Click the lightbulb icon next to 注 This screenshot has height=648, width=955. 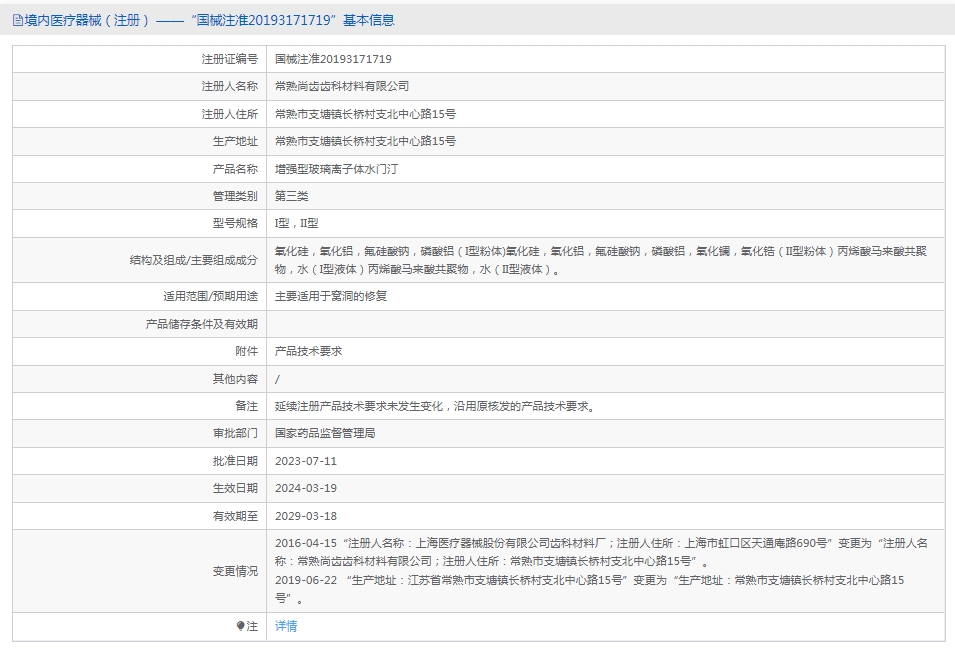pyautogui.click(x=241, y=626)
